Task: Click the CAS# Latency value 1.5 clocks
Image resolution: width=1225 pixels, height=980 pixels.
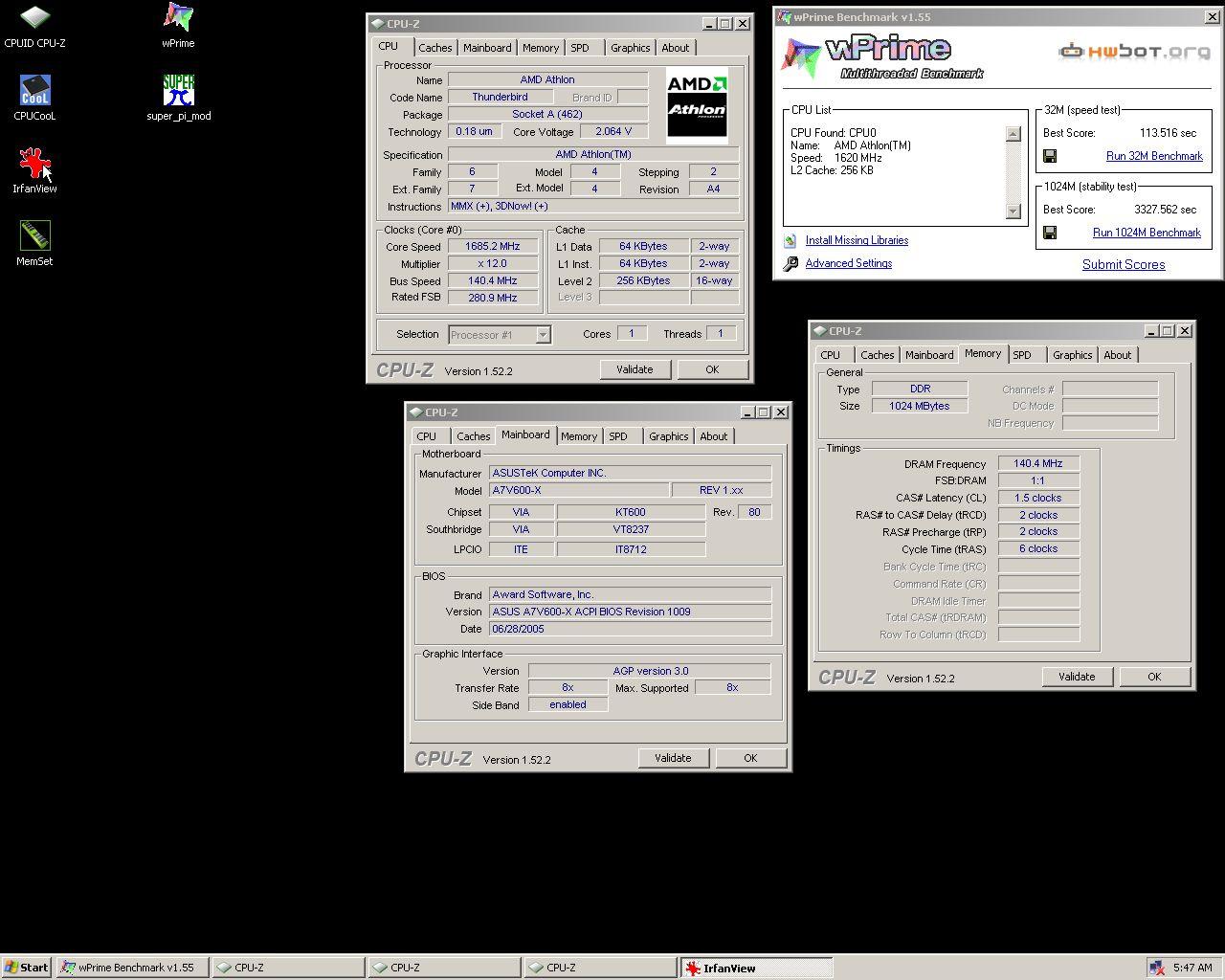Action: 1038,499
